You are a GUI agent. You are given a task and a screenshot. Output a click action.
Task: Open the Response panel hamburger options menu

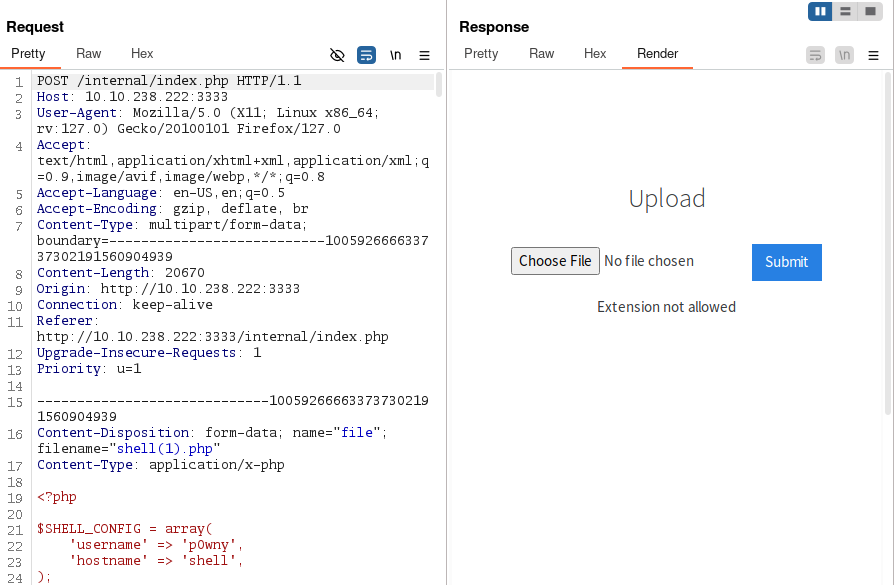tap(873, 55)
